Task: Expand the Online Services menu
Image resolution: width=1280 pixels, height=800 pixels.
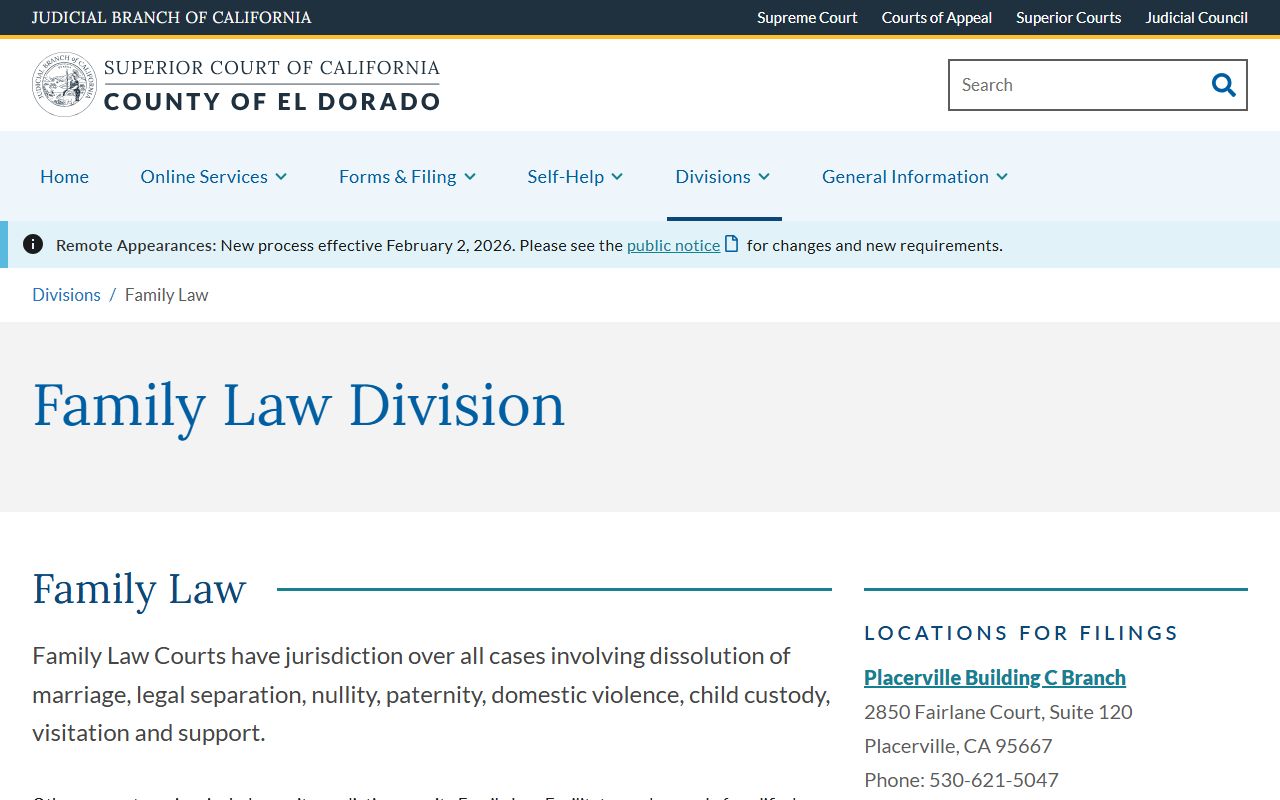Action: 214,176
